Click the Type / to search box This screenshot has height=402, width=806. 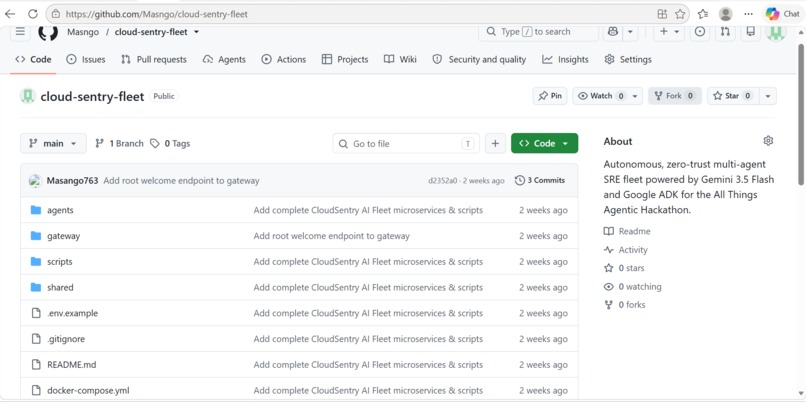click(538, 32)
